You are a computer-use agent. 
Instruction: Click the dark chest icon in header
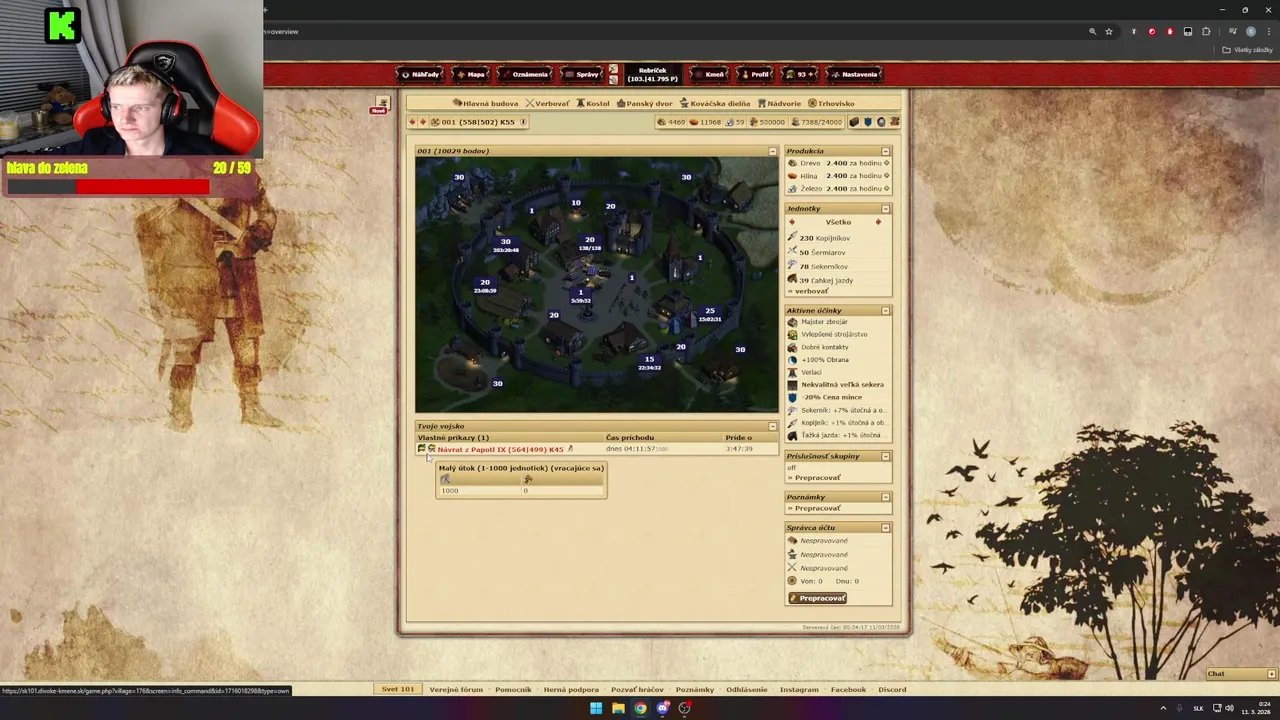coord(854,122)
